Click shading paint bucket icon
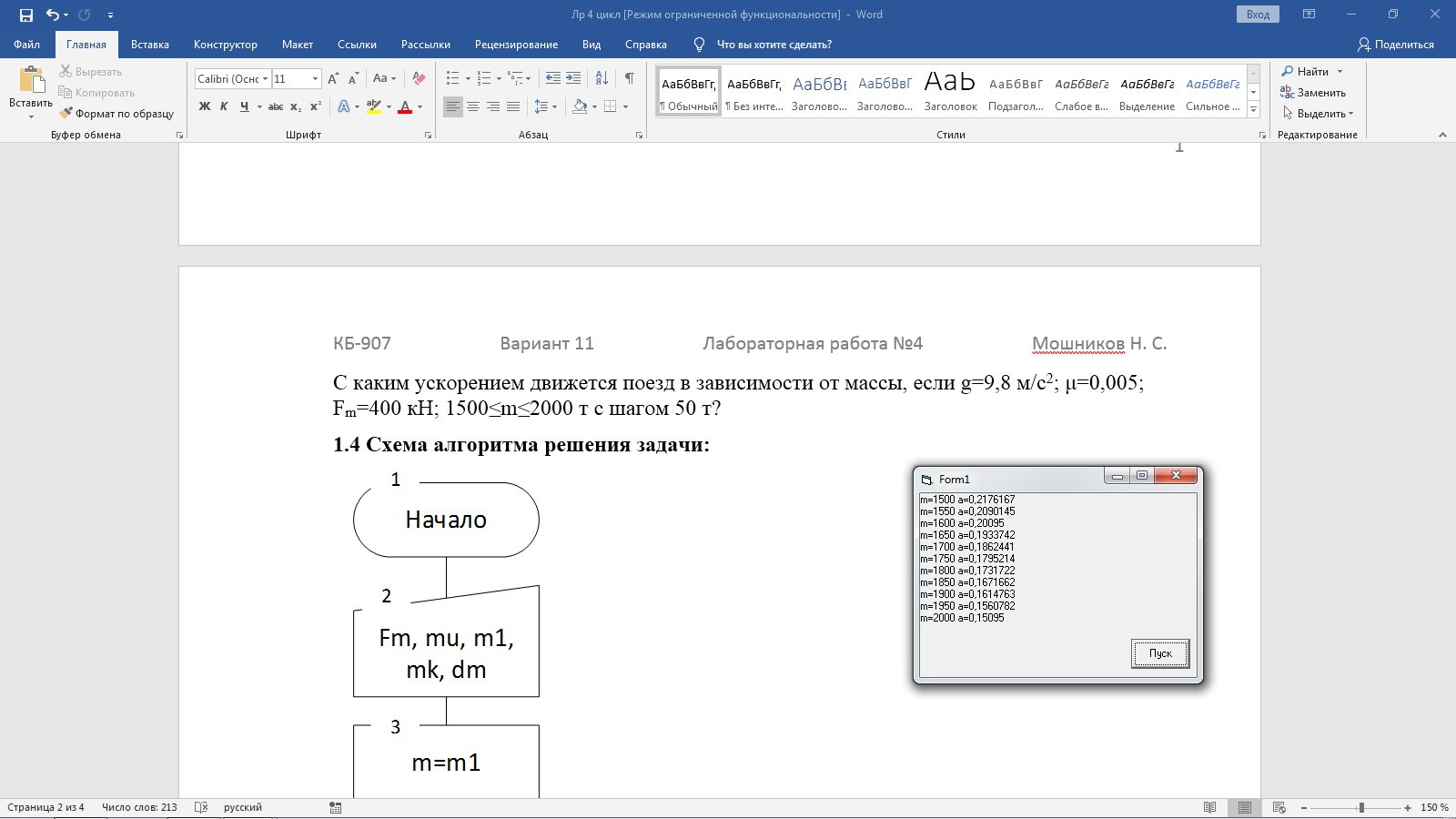 coord(580,106)
